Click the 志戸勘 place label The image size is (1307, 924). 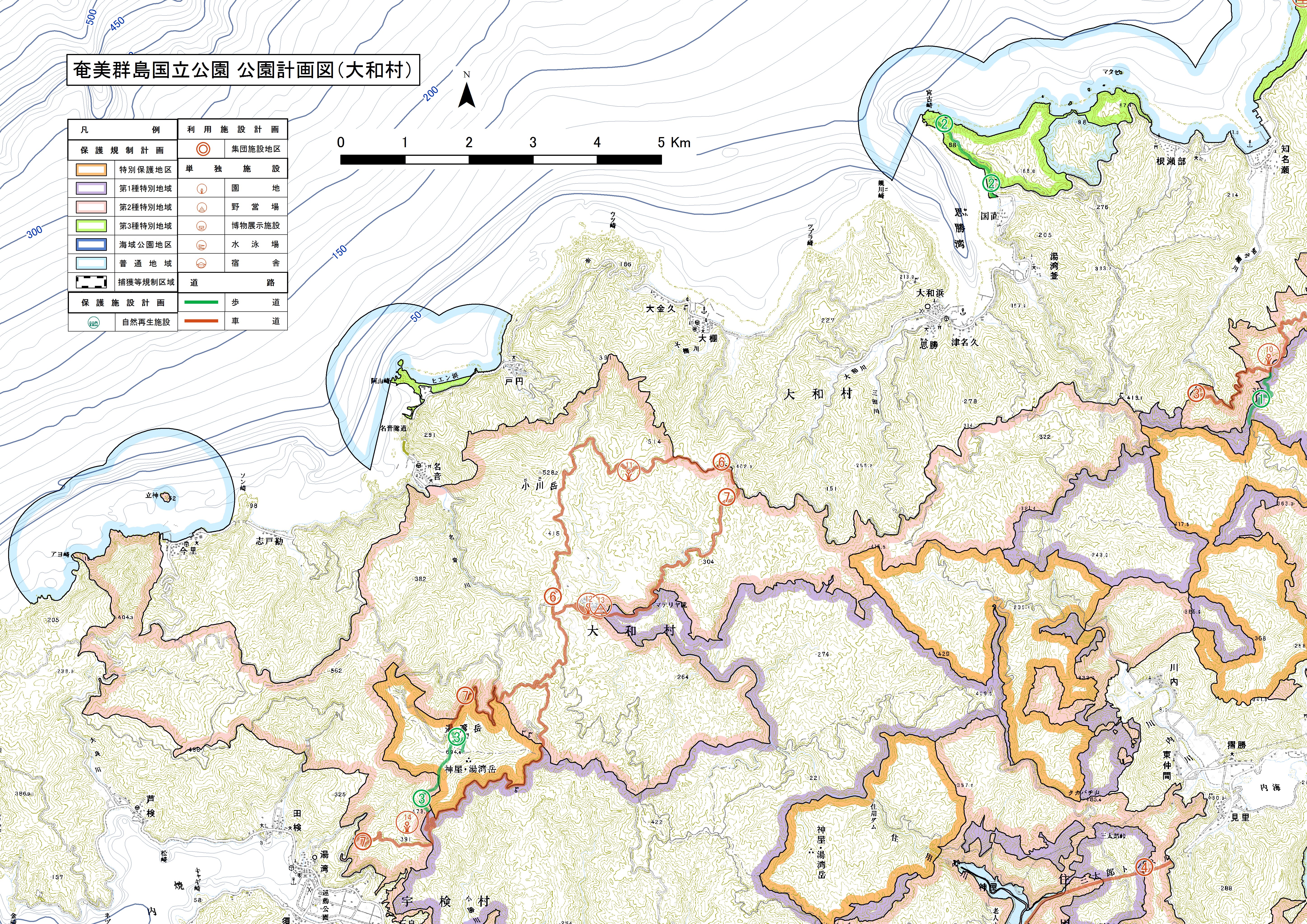click(x=269, y=541)
